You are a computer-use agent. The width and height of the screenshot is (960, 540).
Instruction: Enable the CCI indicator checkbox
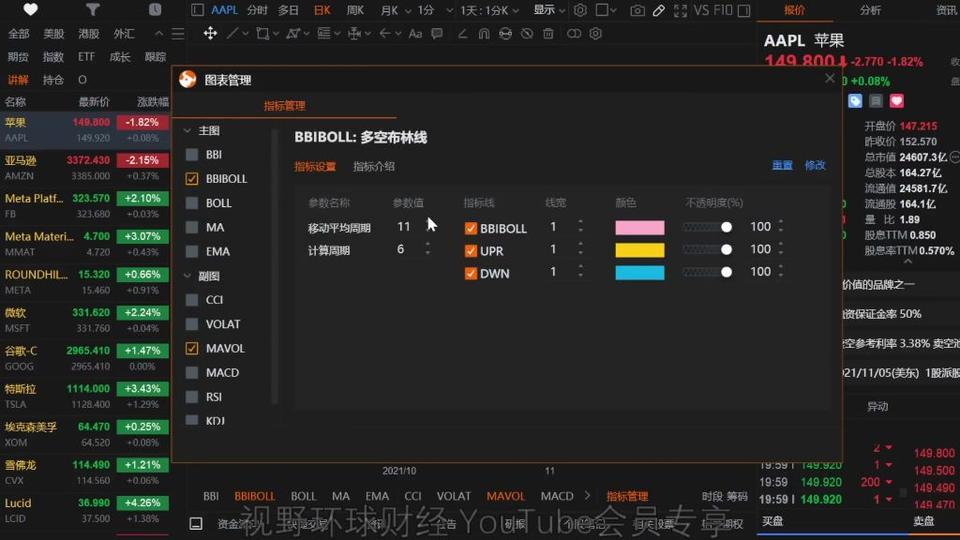[192, 300]
